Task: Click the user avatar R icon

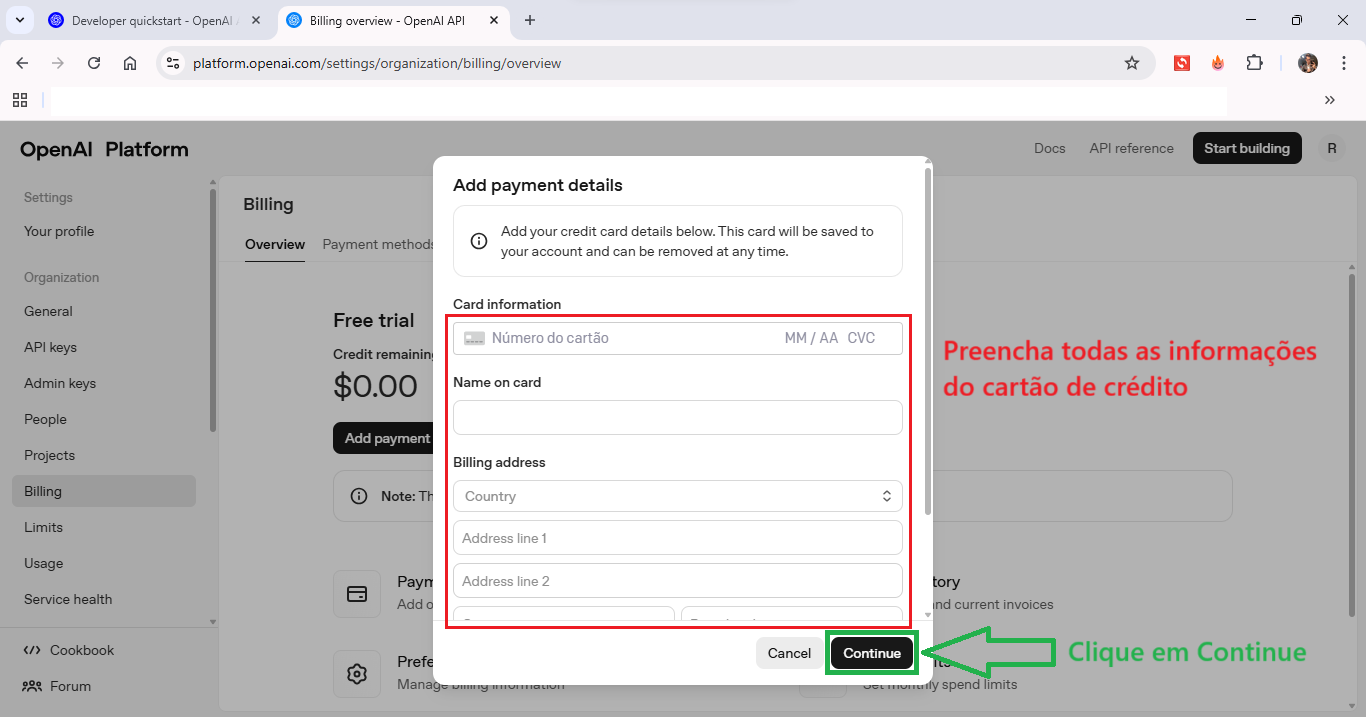Action: (x=1331, y=148)
